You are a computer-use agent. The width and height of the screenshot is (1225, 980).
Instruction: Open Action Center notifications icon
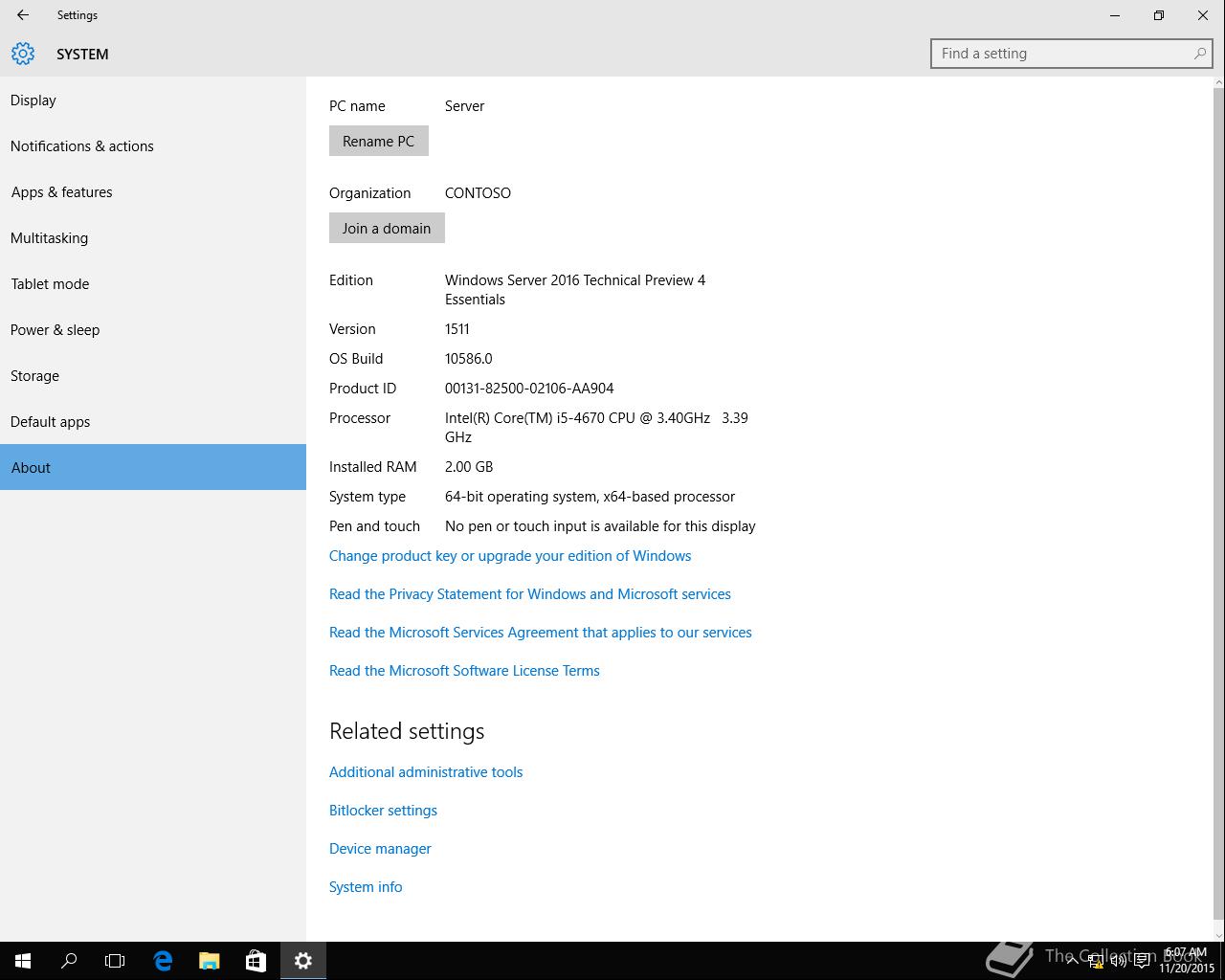[x=1142, y=962]
